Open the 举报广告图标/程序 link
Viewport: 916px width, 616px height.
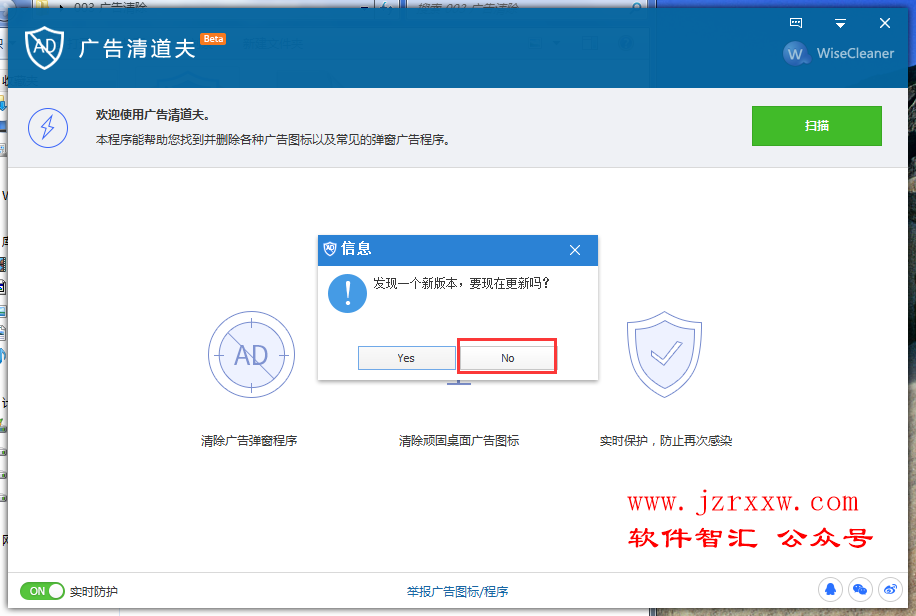tap(457, 591)
